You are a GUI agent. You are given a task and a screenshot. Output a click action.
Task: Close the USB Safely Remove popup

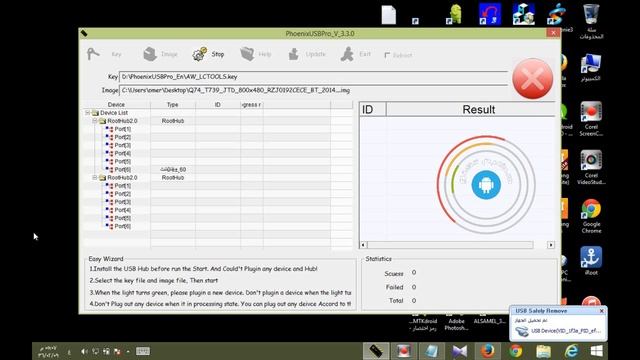coord(601,311)
